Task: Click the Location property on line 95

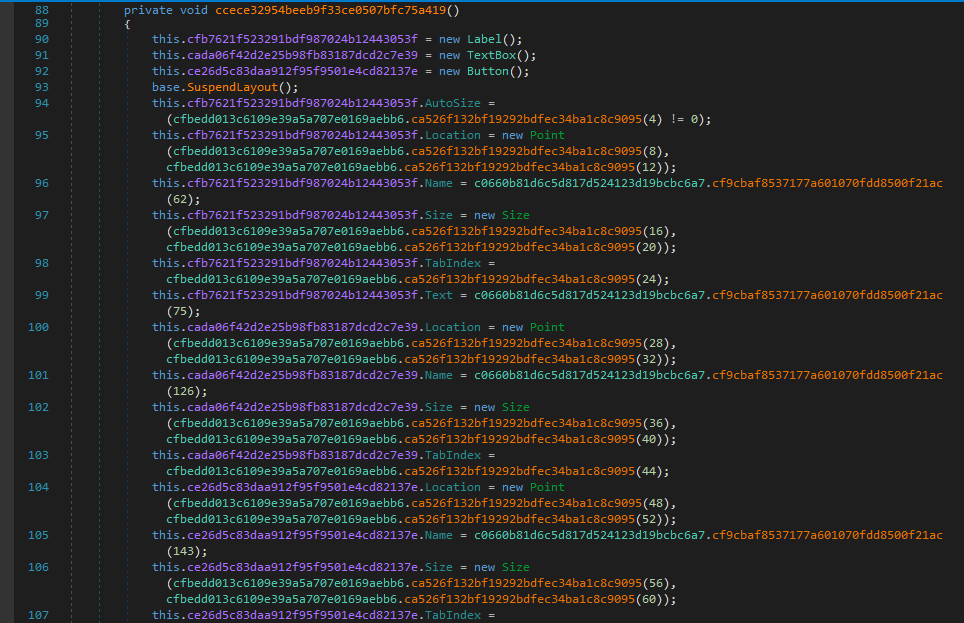Action: coord(452,135)
